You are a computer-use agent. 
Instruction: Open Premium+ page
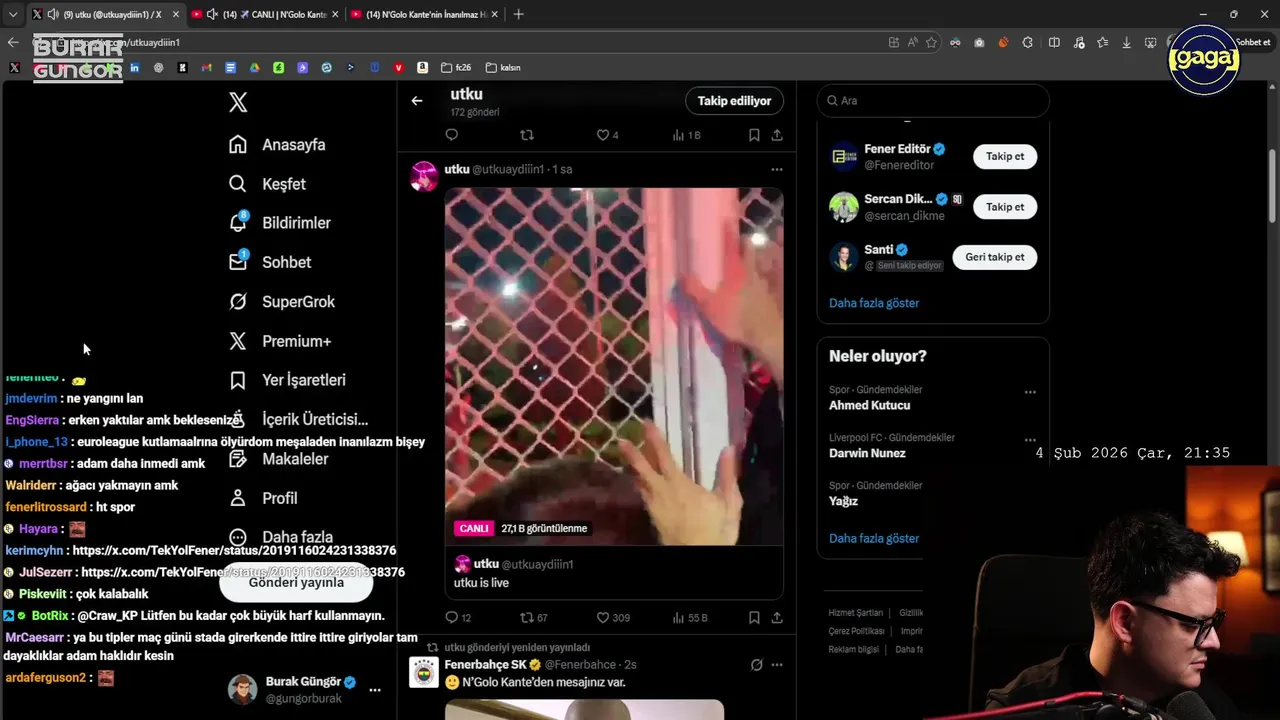pos(280,341)
